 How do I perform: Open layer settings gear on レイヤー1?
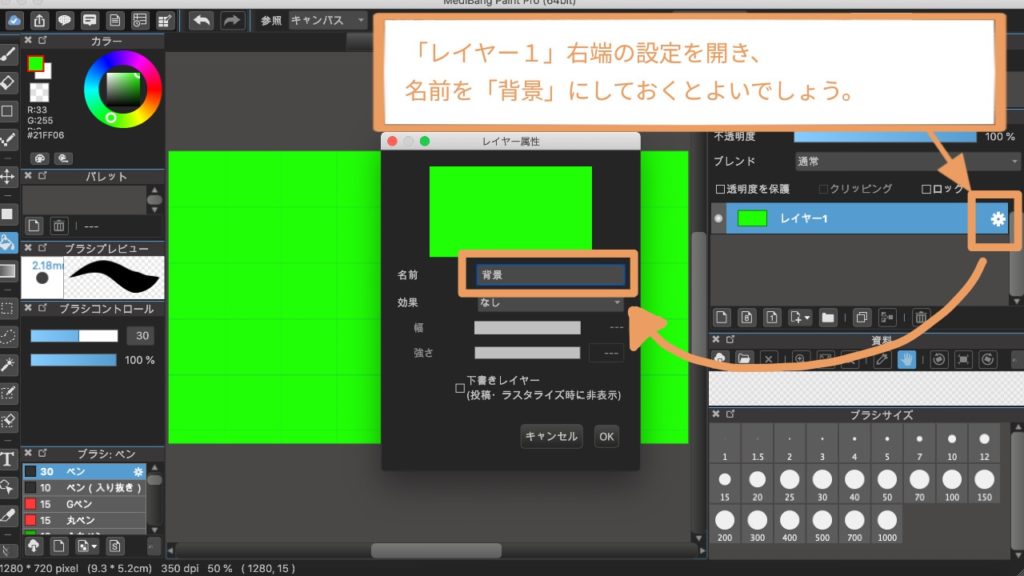tap(997, 219)
